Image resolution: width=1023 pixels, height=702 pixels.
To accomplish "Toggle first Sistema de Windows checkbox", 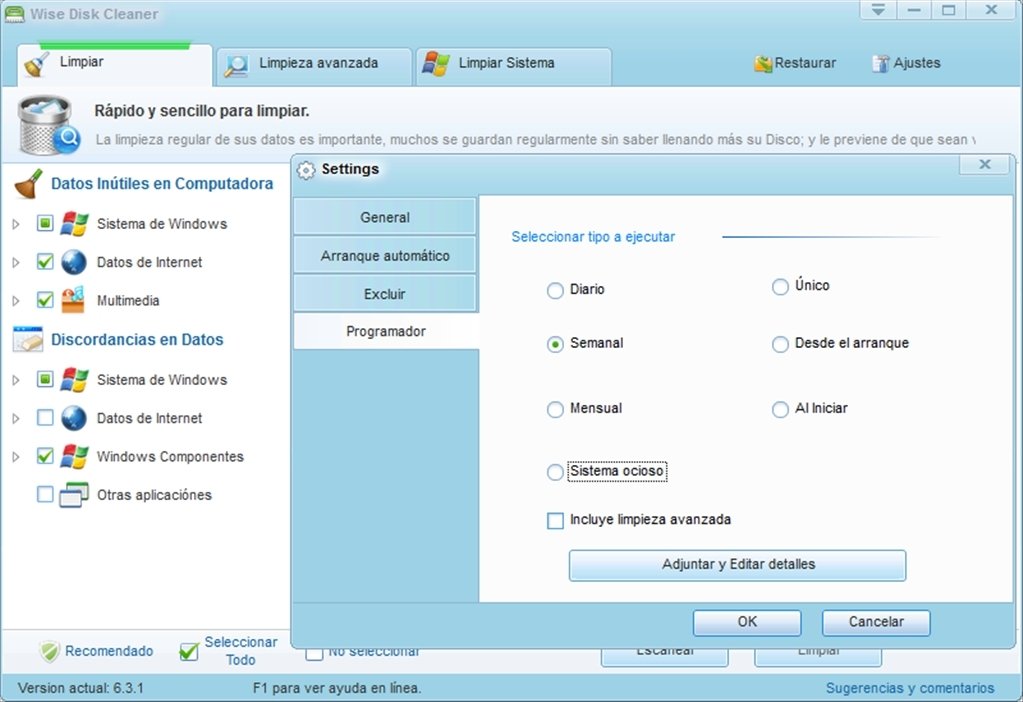I will pos(45,224).
